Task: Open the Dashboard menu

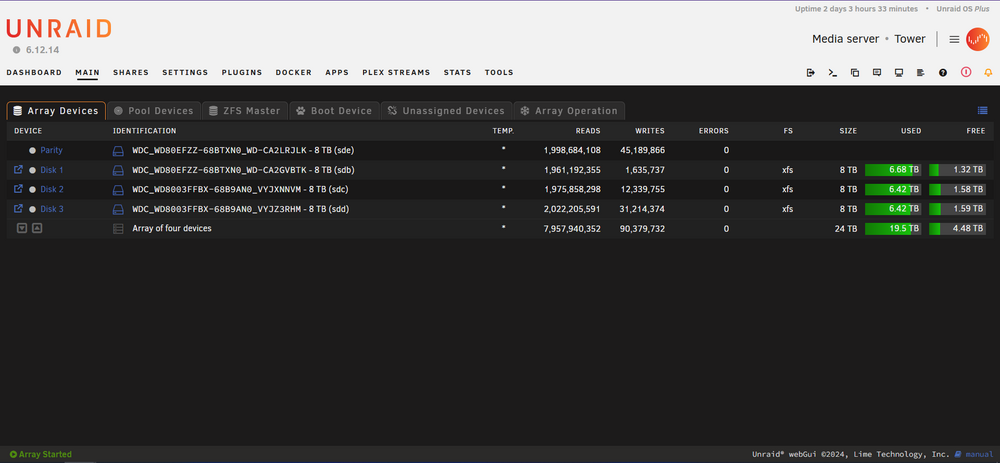Action: pos(34,73)
